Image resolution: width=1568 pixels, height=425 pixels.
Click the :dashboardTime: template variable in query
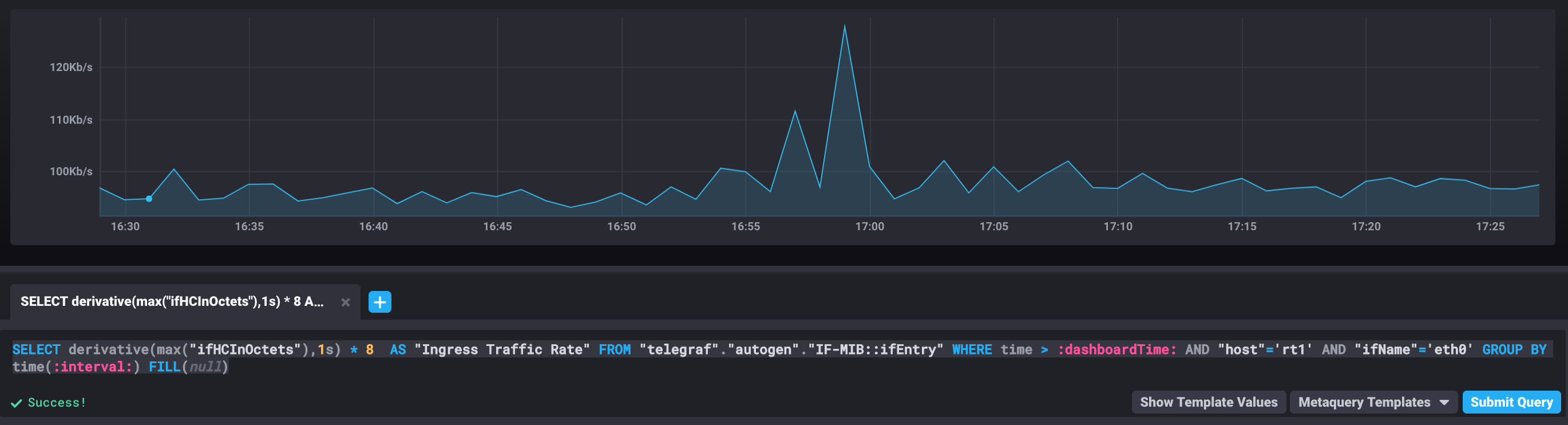pos(1117,349)
